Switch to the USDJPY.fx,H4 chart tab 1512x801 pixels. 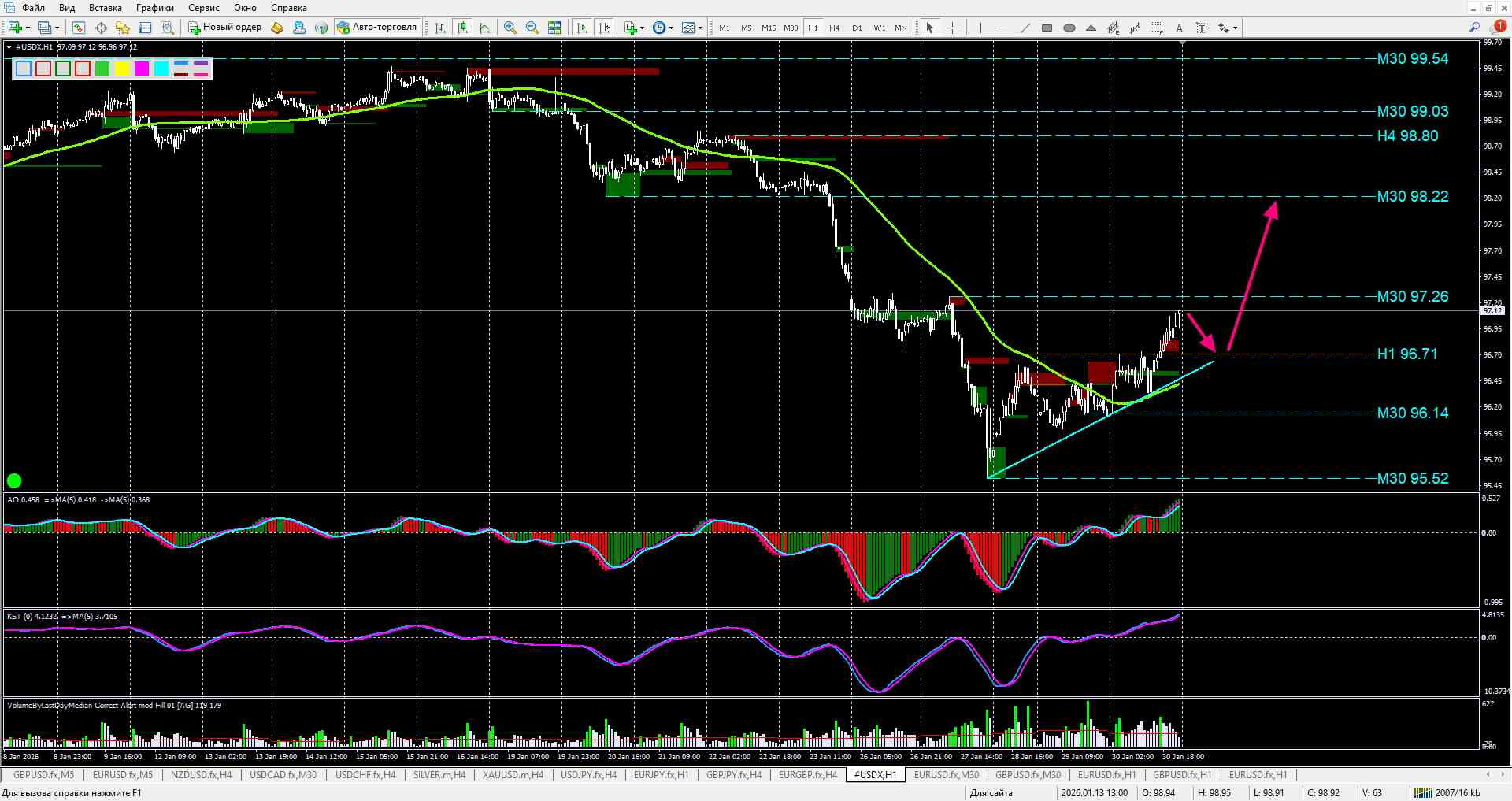(x=588, y=775)
